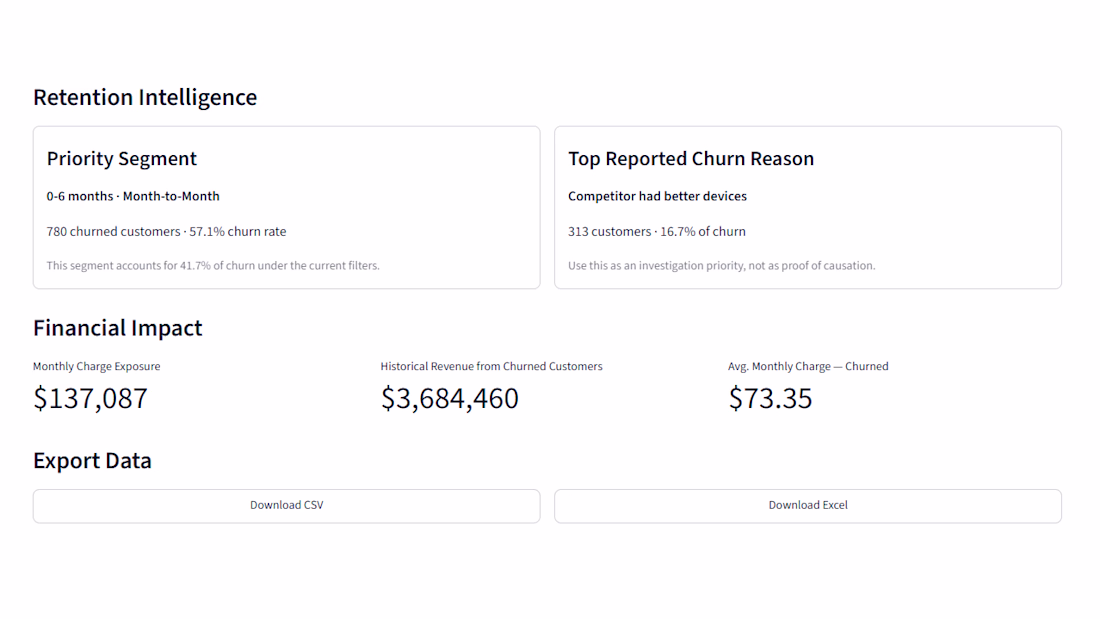Click the note about 41.7% of churn
Screen dimensions: 1100x619
(213, 265)
